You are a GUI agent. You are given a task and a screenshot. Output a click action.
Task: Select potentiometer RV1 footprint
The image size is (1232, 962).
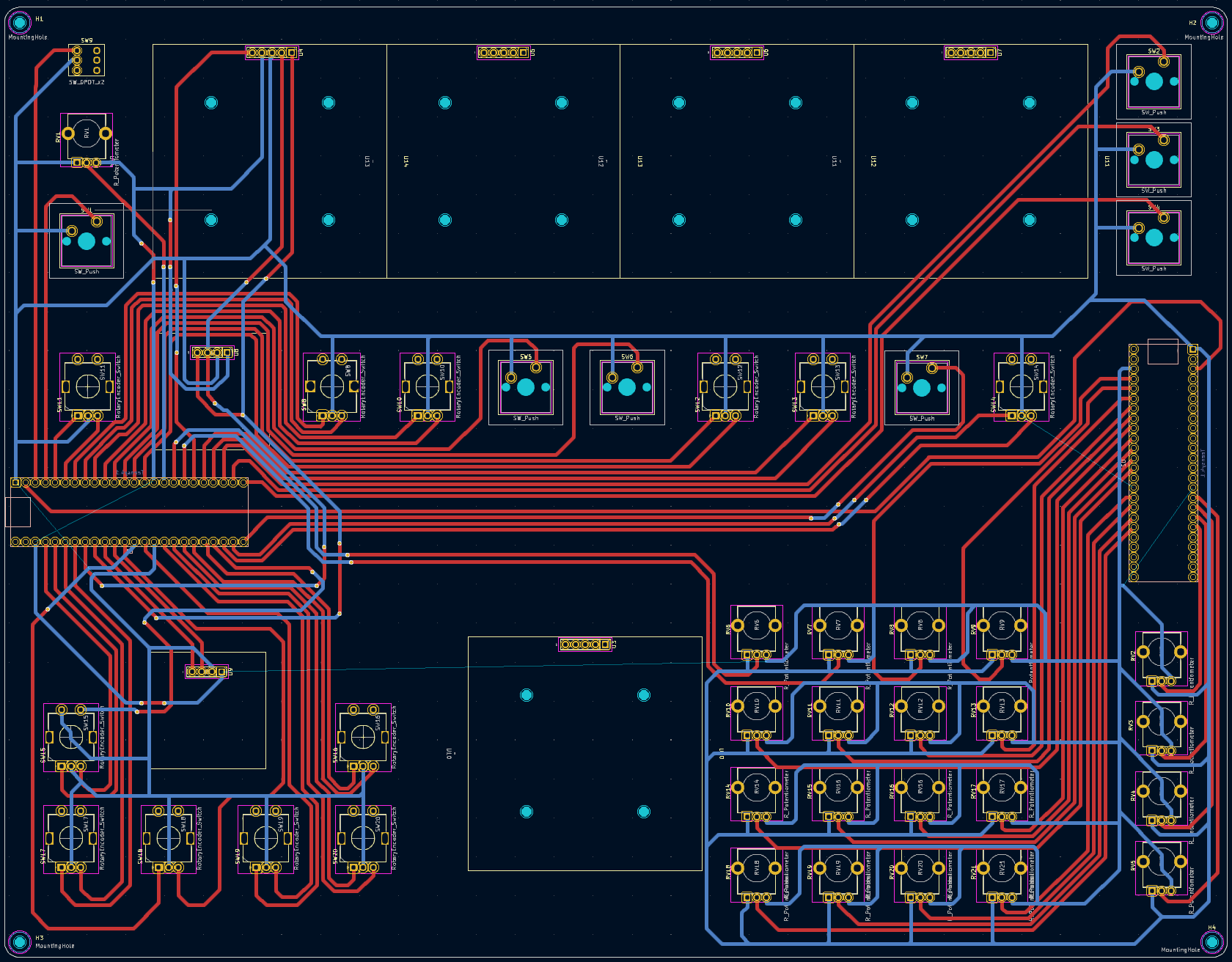pyautogui.click(x=87, y=140)
